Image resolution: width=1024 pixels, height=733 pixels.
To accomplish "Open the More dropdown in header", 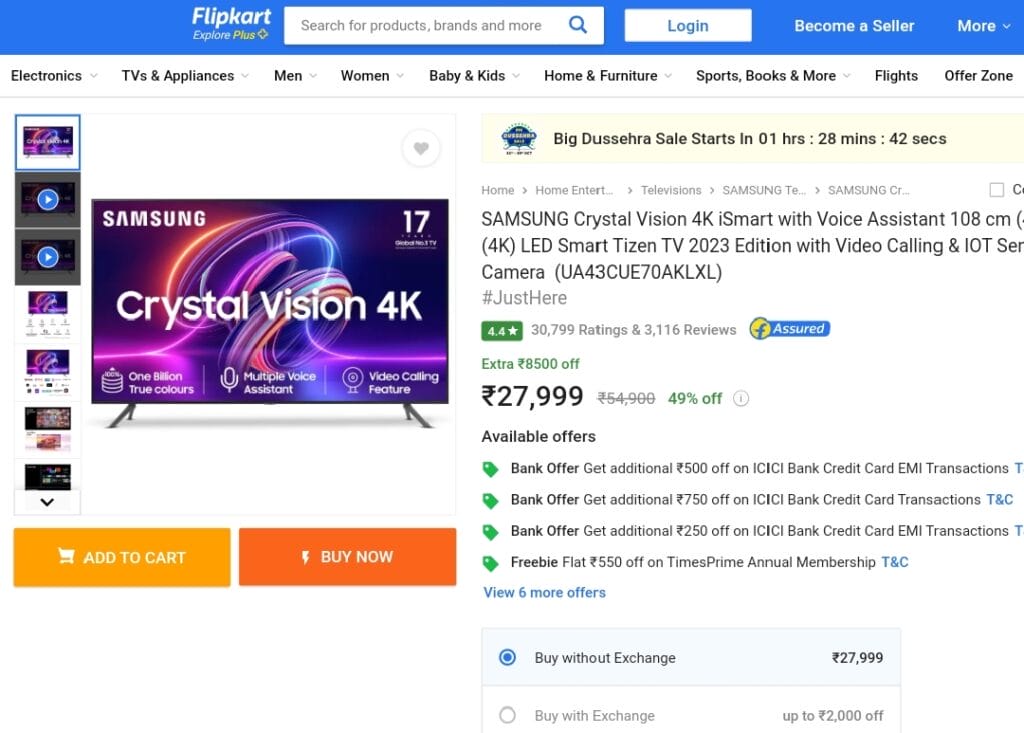I will click(984, 26).
